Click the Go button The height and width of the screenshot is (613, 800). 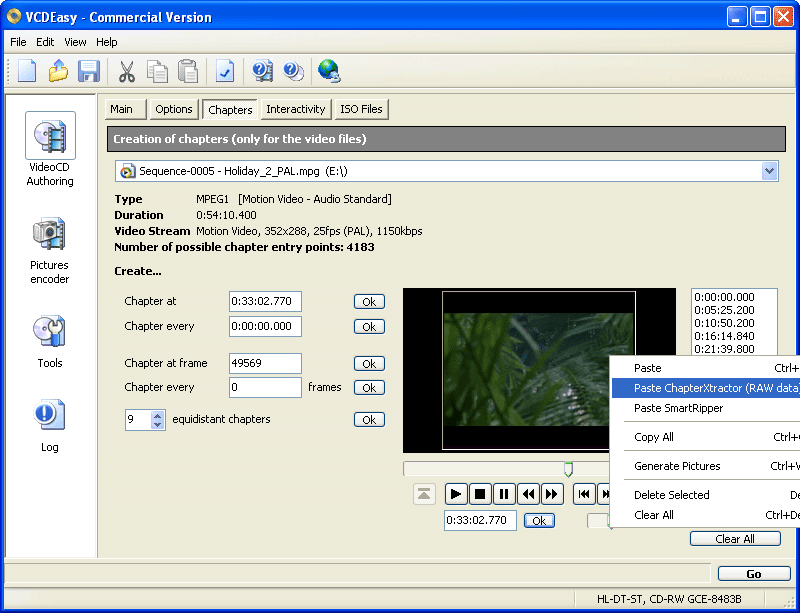pyautogui.click(x=754, y=574)
